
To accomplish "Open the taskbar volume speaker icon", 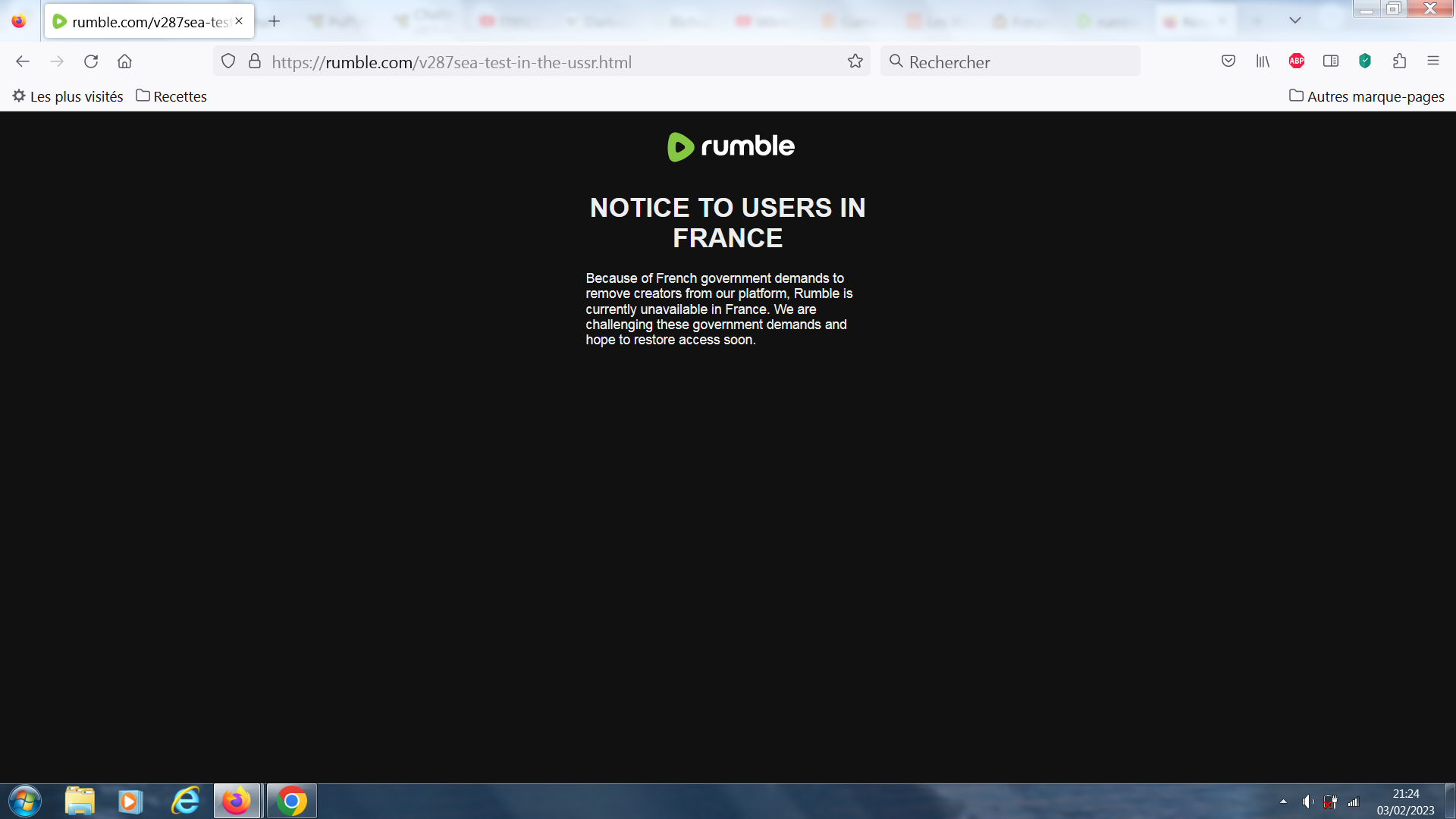I will (1307, 802).
